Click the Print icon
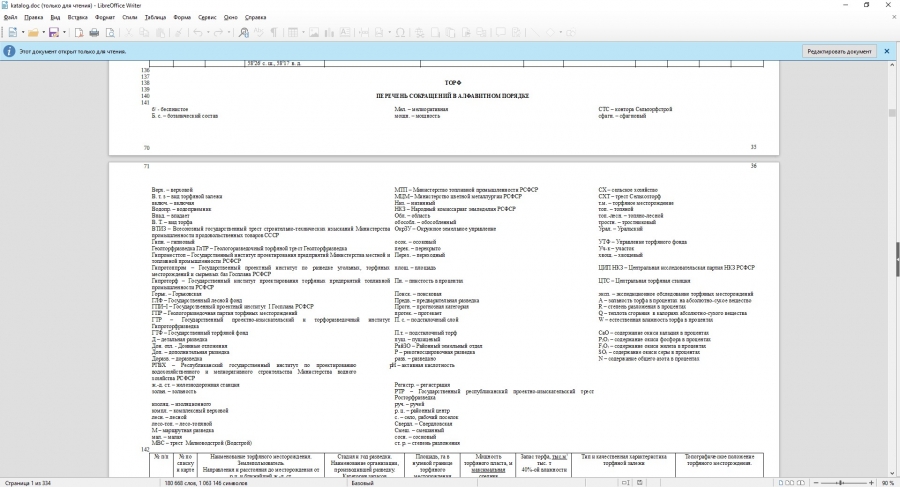Viewport: 900px width, 487px height. coord(96,33)
